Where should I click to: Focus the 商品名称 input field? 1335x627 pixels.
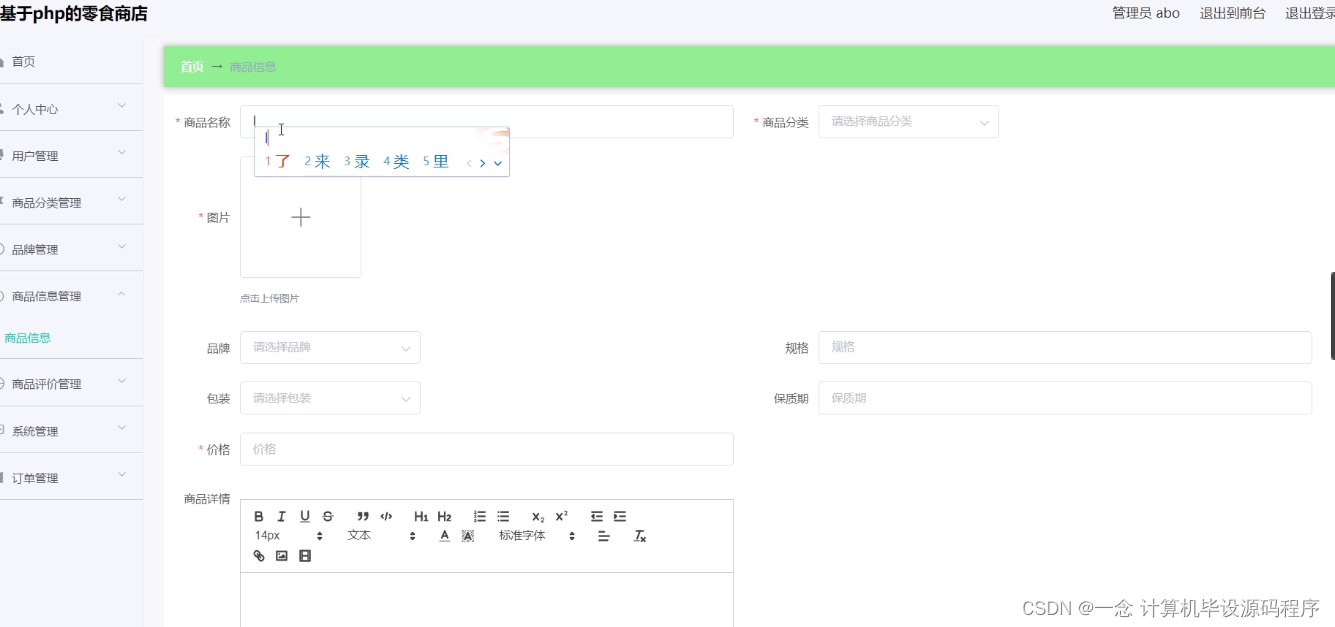[487, 122]
